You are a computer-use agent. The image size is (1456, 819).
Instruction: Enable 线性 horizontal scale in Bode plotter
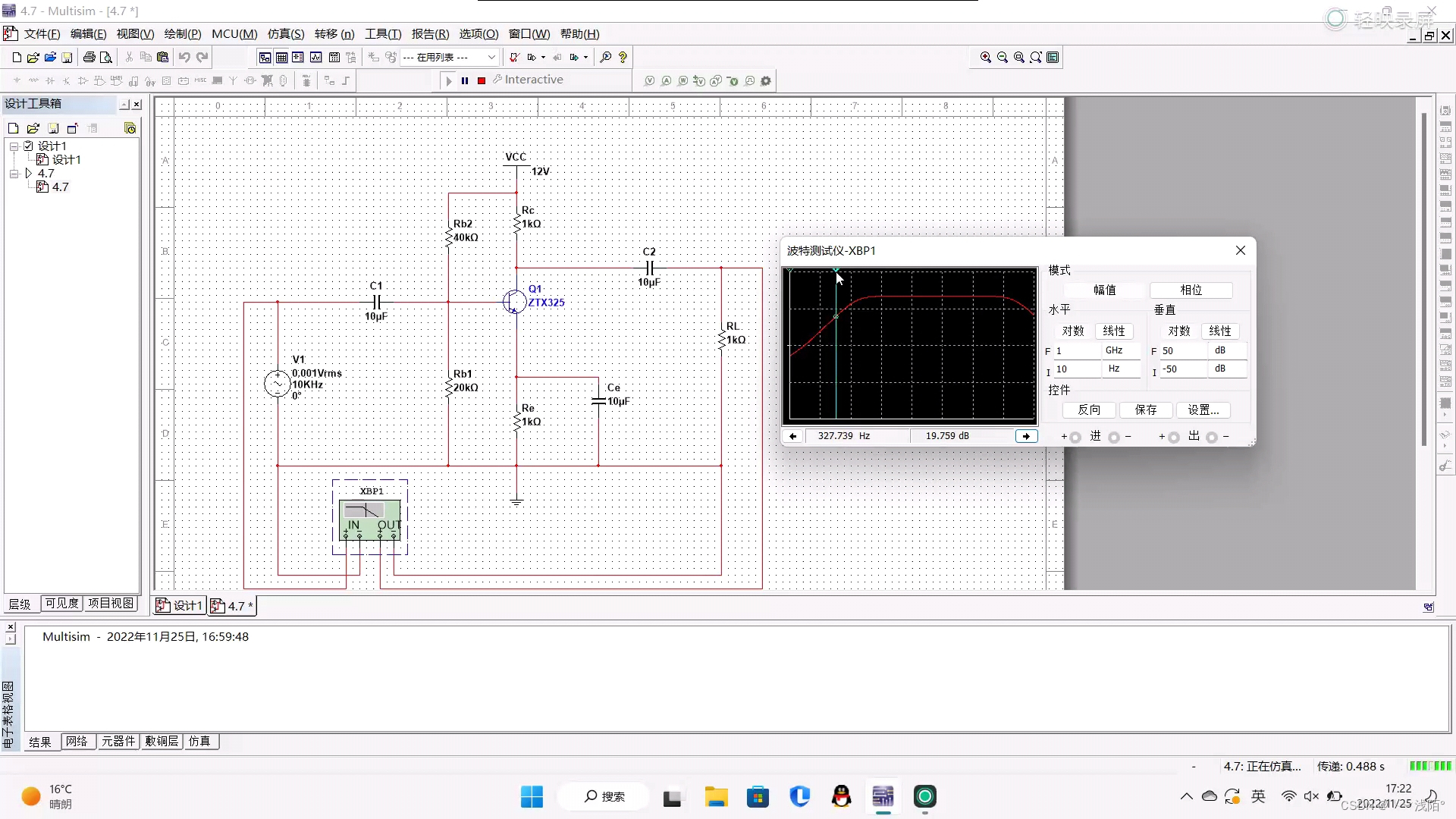coord(1113,331)
